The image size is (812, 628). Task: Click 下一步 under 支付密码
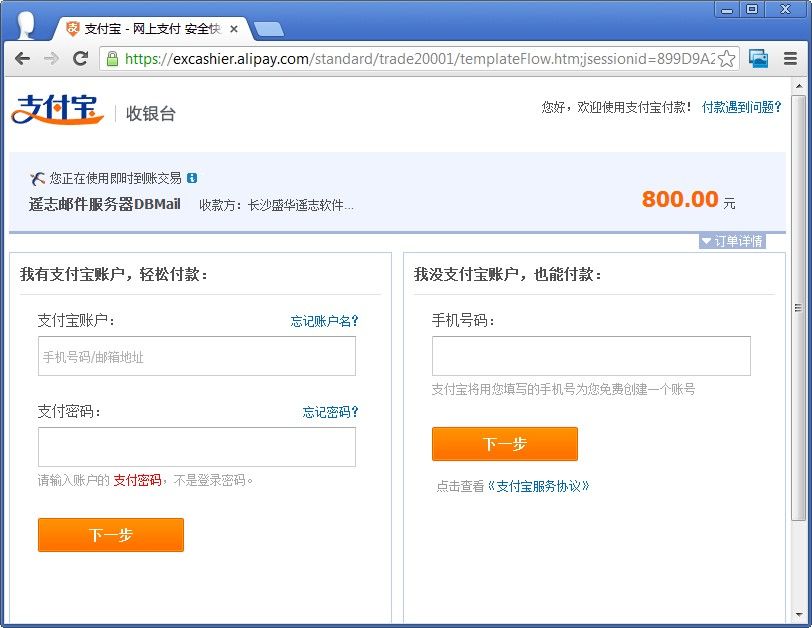click(x=111, y=535)
